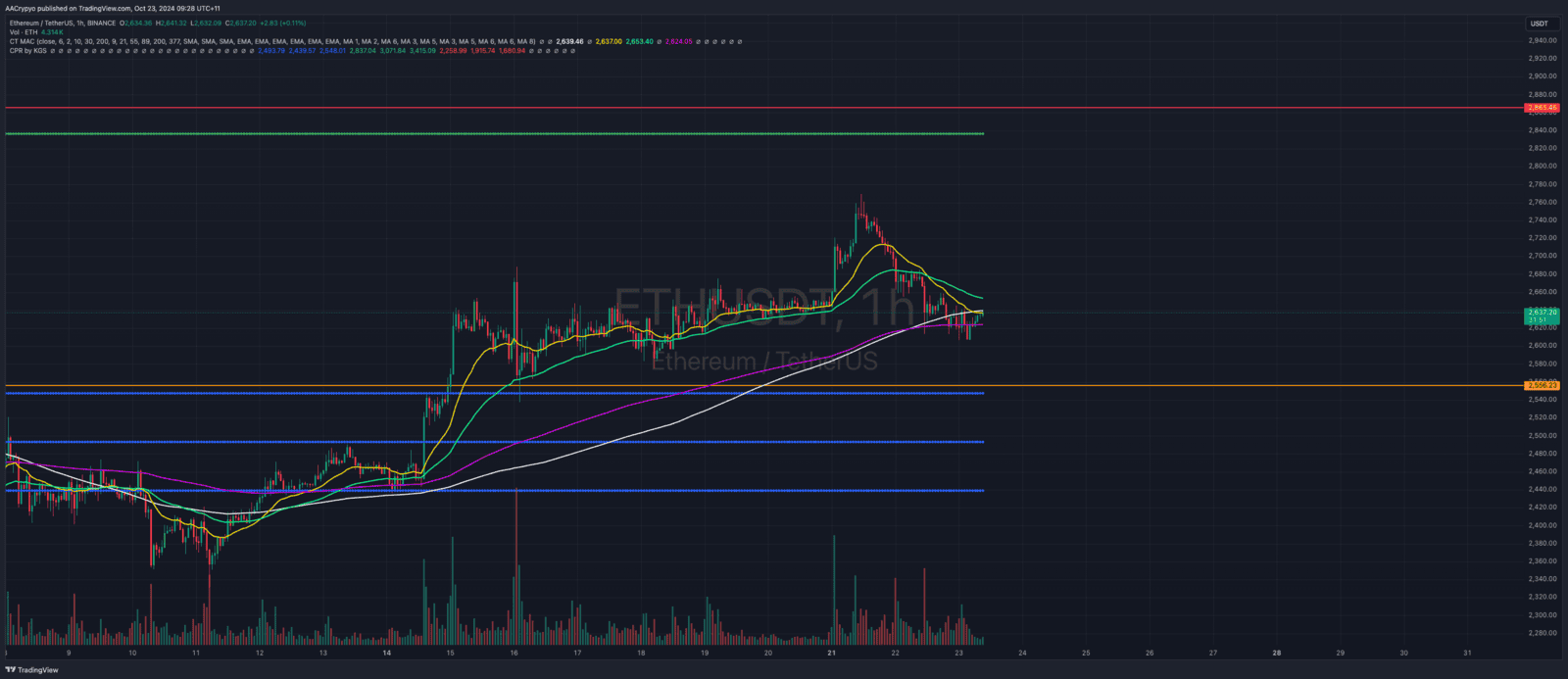
Task: Click the orange 2,556.23 price label
Action: point(1542,386)
